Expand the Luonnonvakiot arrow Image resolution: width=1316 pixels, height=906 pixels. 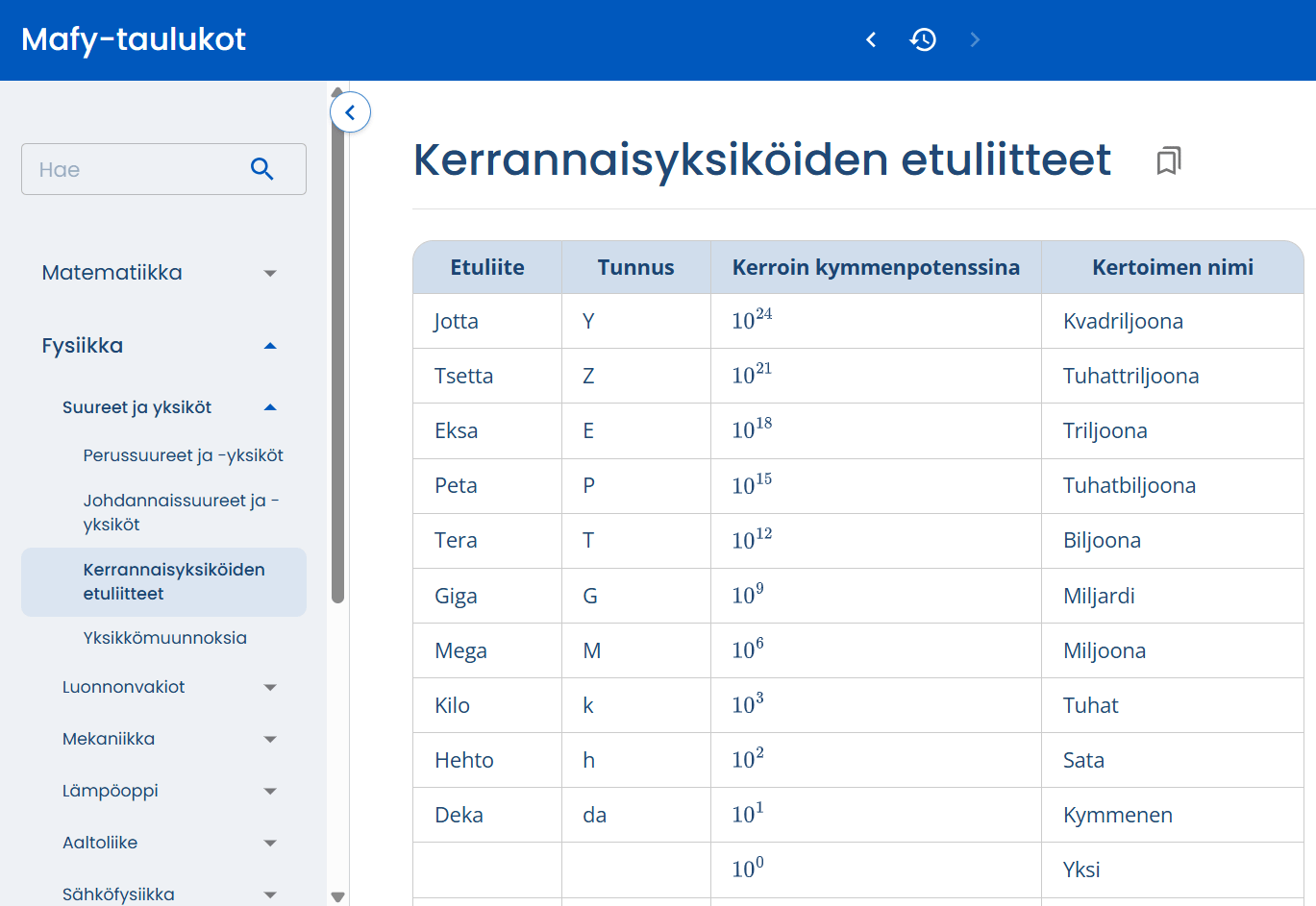[270, 687]
